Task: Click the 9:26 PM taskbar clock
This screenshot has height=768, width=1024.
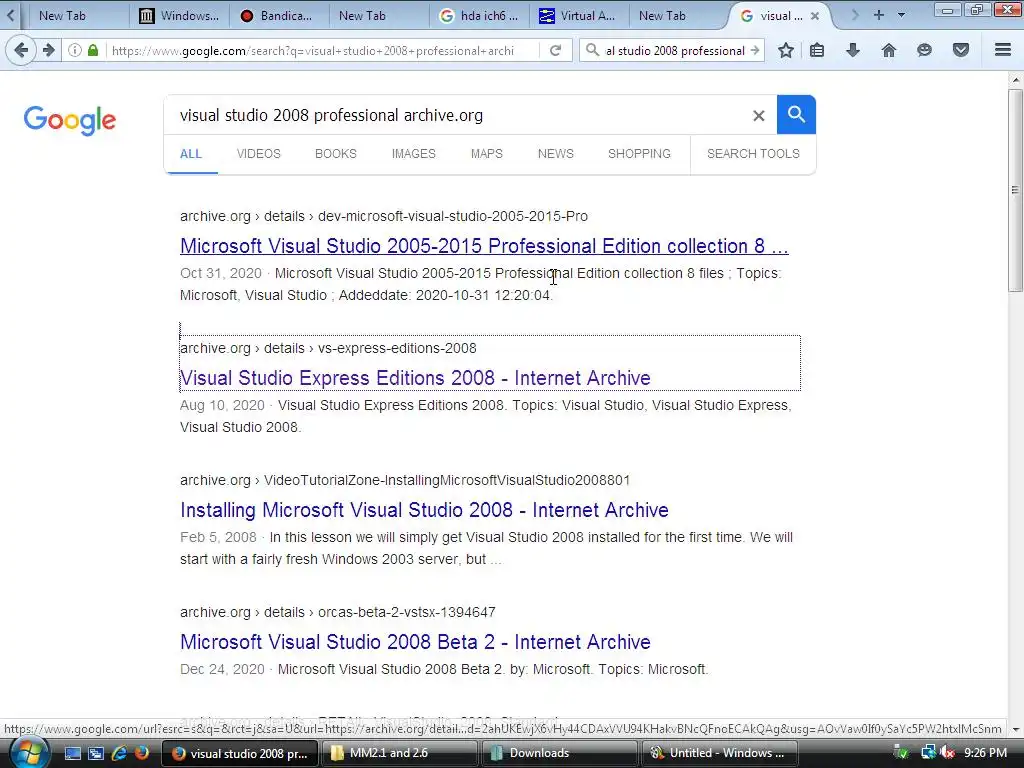Action: tap(985, 753)
